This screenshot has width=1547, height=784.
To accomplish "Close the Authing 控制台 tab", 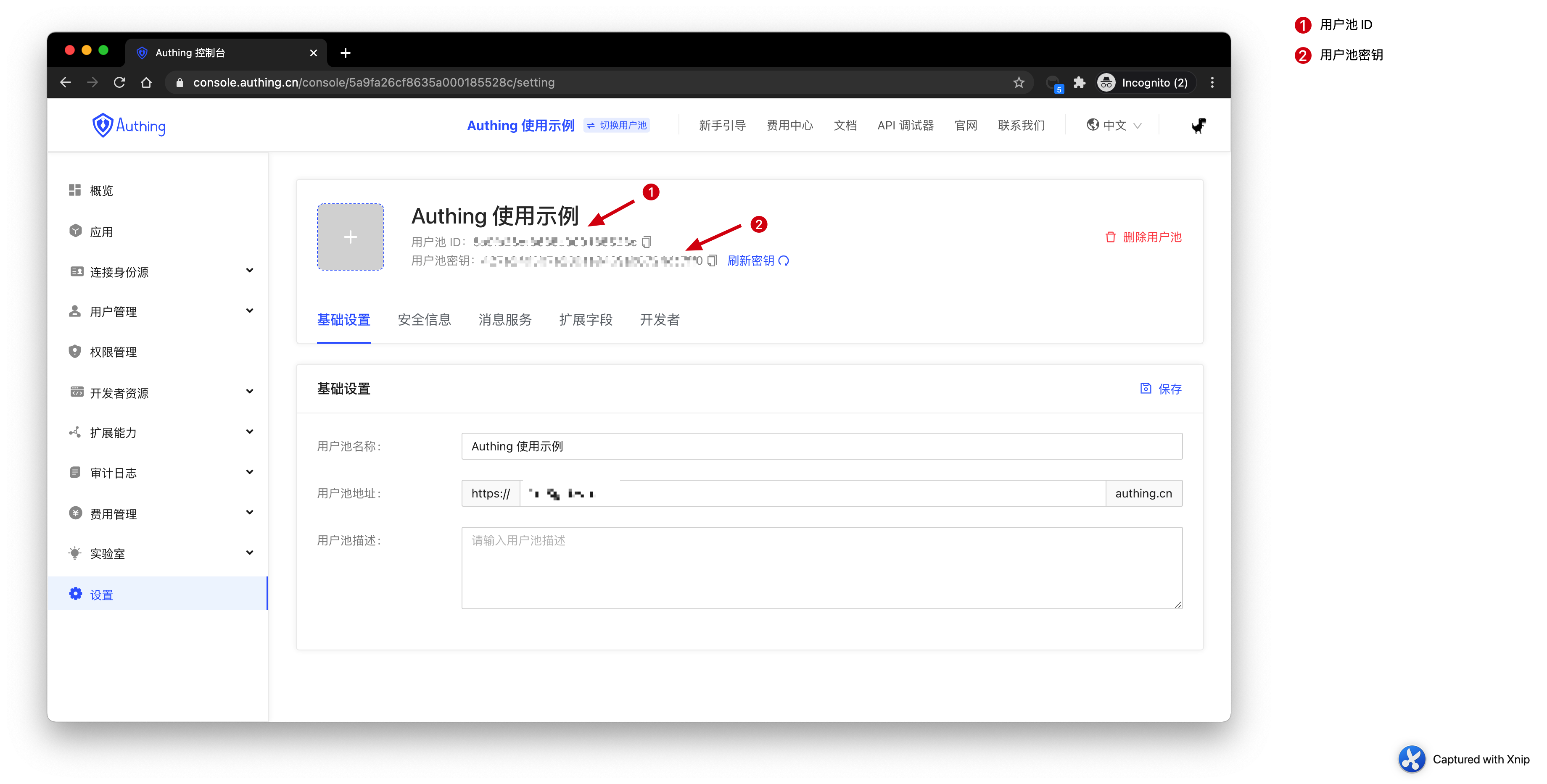I will coord(314,53).
